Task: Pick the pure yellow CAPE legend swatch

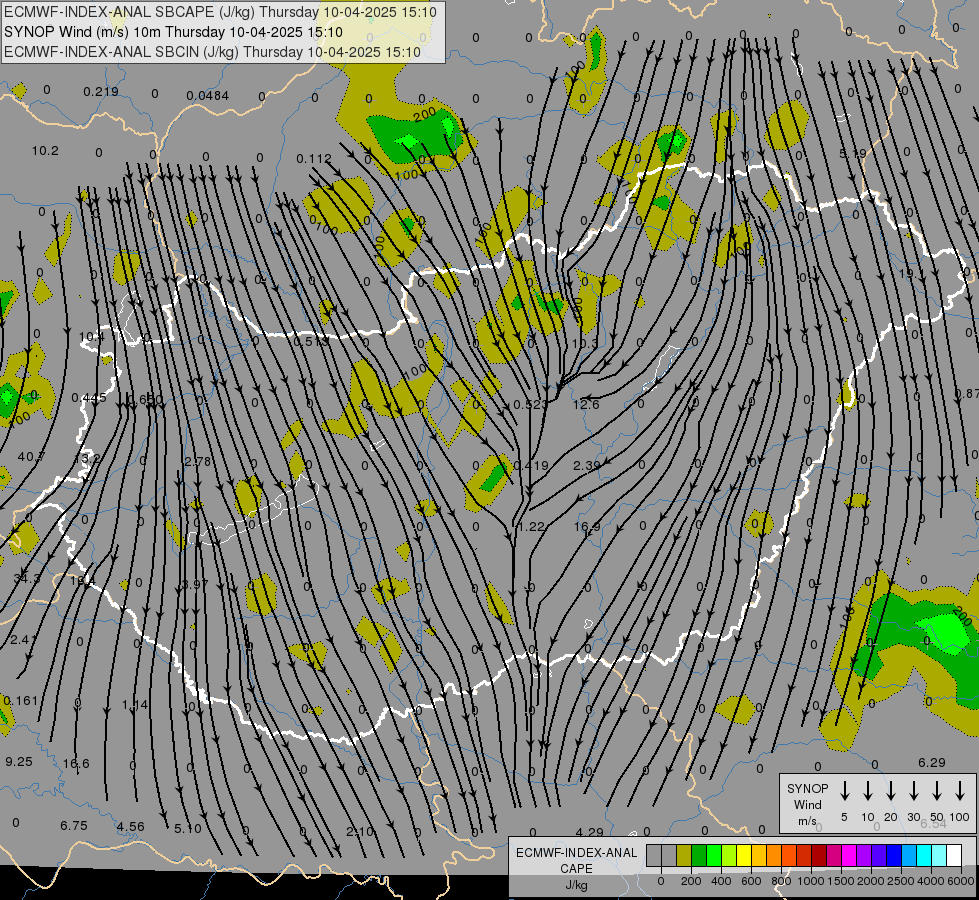Action: 744,856
